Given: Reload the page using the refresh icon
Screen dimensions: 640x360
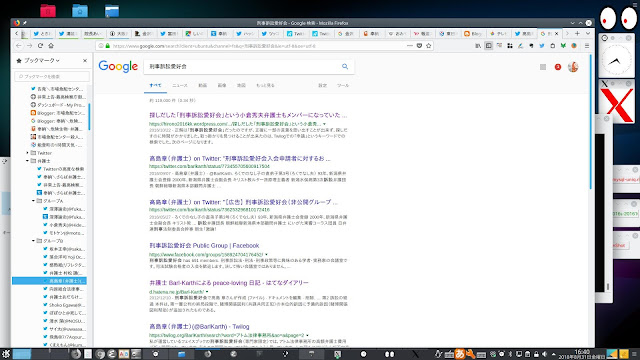Looking at the screenshot, I should (40, 46).
